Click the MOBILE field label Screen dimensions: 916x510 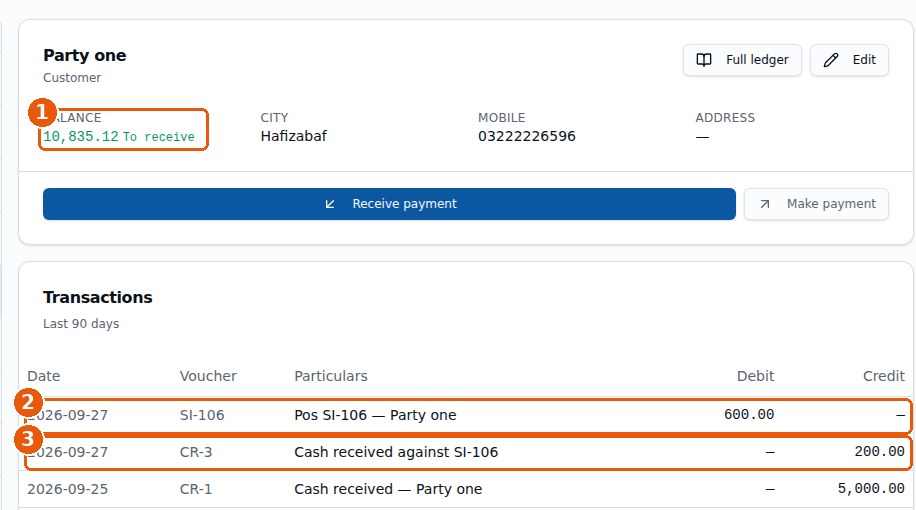click(x=501, y=118)
